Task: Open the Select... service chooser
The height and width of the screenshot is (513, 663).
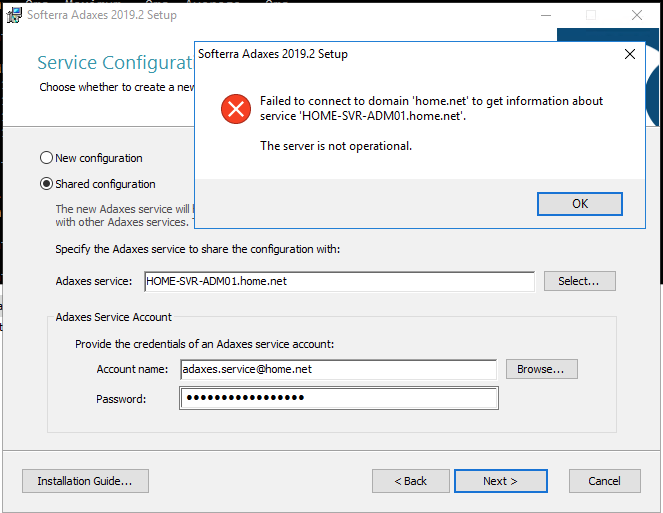Action: tap(579, 281)
